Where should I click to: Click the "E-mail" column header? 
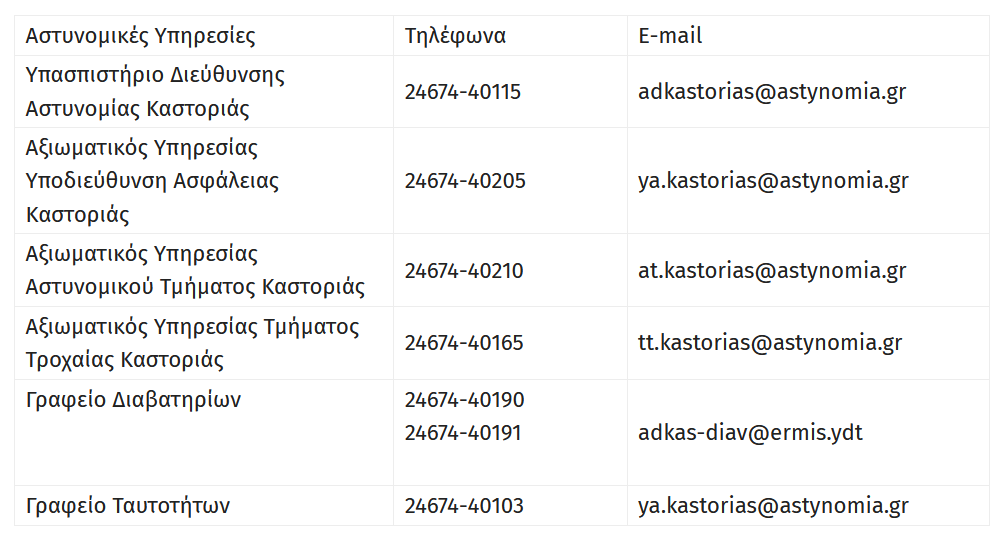670,36
